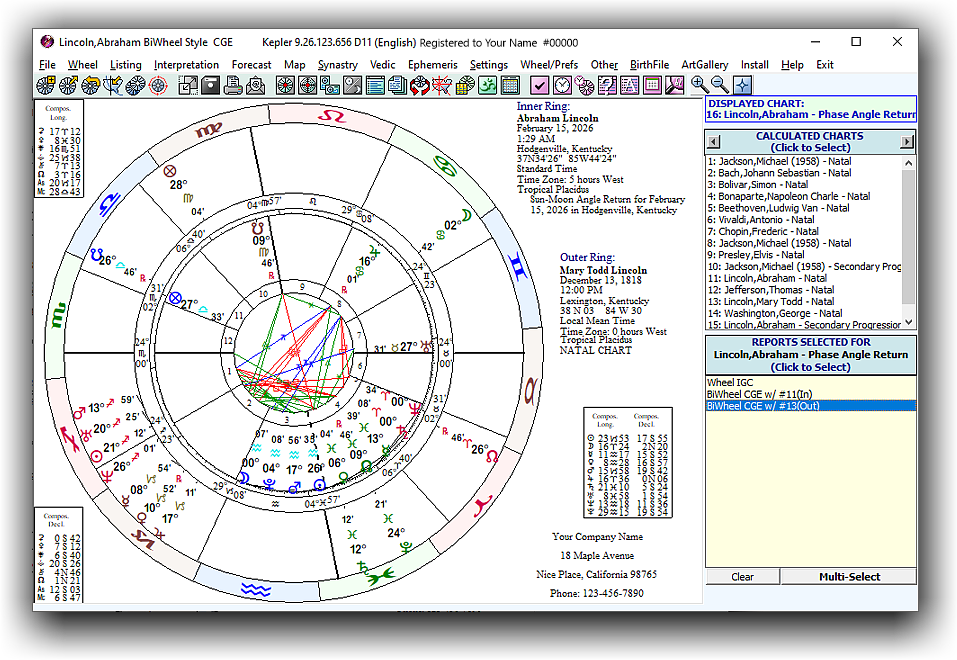Screen dimensions: 957x660
Task: Click the zoom out magnifier icon
Action: (720, 85)
